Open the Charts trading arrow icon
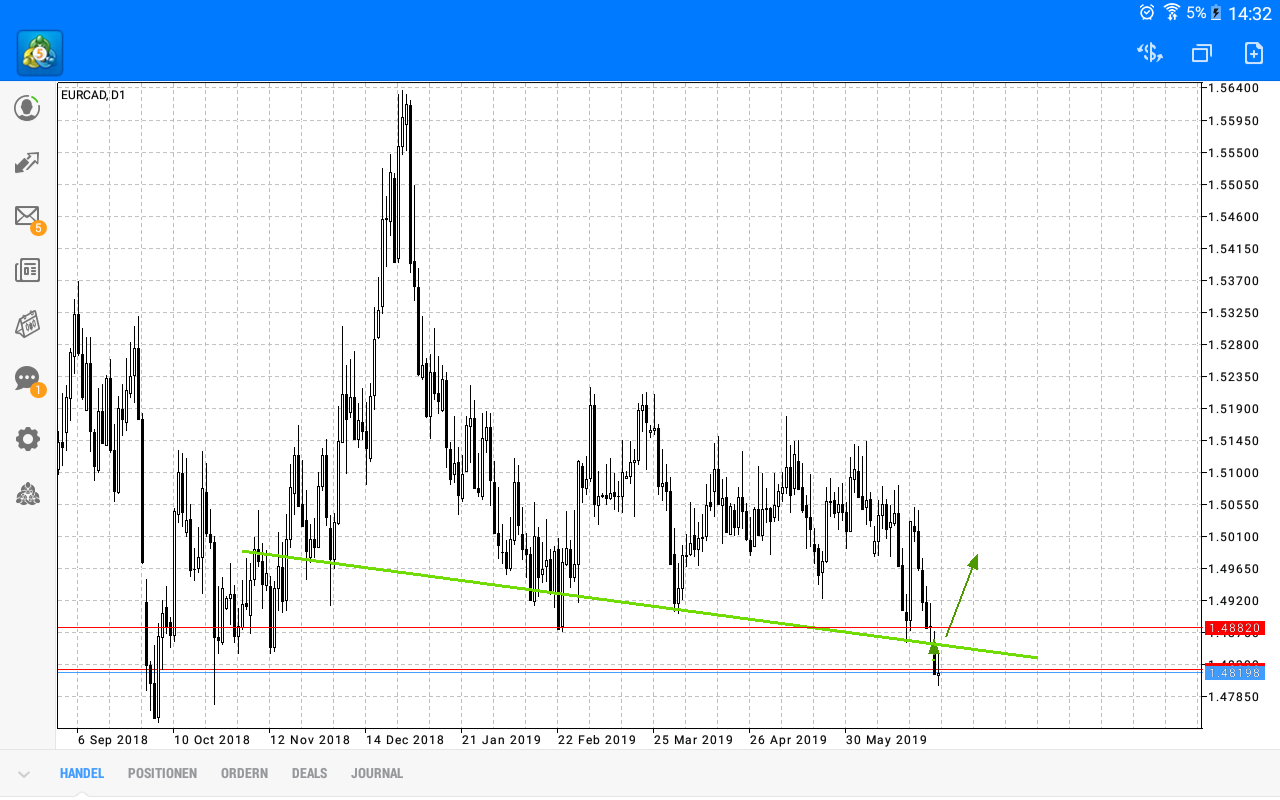This screenshot has width=1280, height=800. tap(27, 162)
